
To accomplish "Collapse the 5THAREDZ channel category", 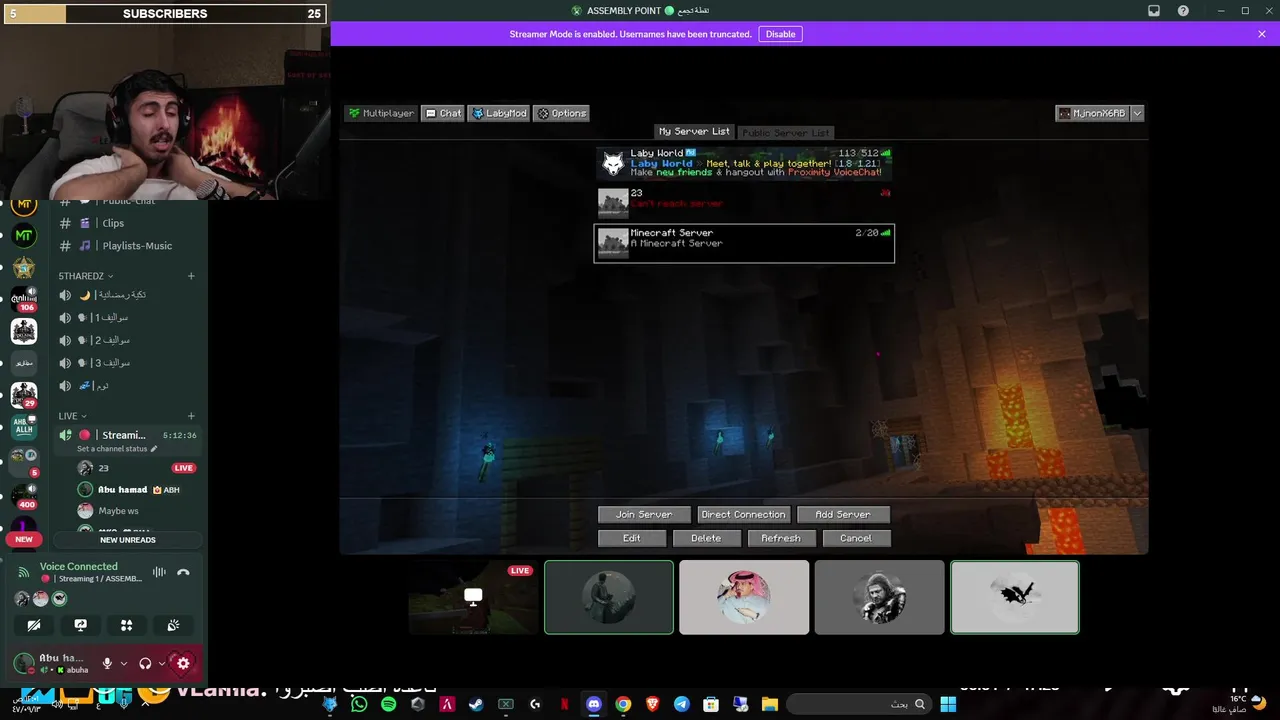I will coord(86,276).
